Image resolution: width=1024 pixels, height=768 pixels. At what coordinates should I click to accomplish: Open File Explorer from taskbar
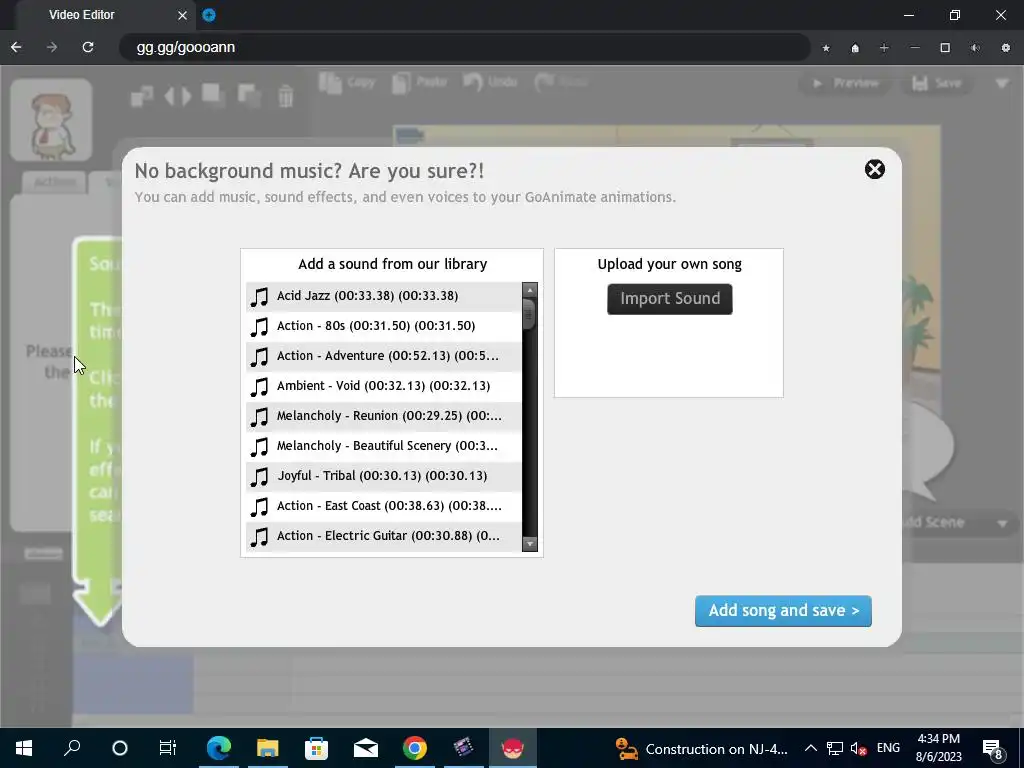pos(267,748)
